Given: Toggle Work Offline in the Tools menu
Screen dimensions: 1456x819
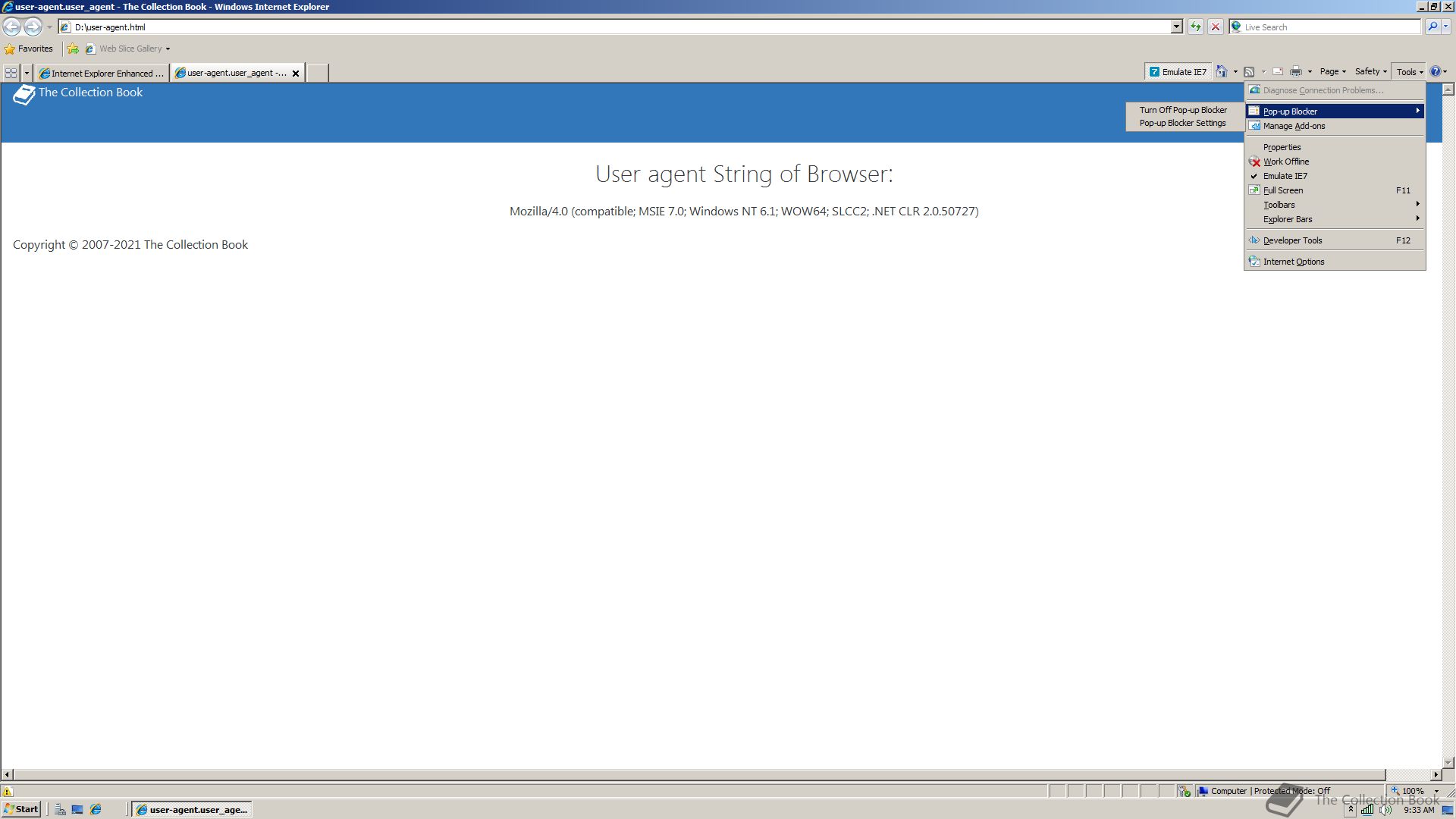Looking at the screenshot, I should 1335,162.
